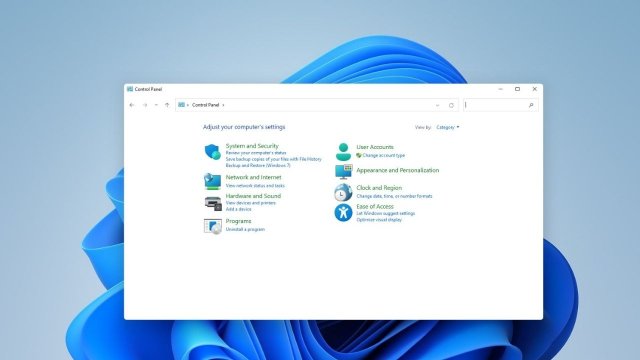Click Control Panel breadcrumb in address bar
This screenshot has height=360, width=640.
pos(206,105)
